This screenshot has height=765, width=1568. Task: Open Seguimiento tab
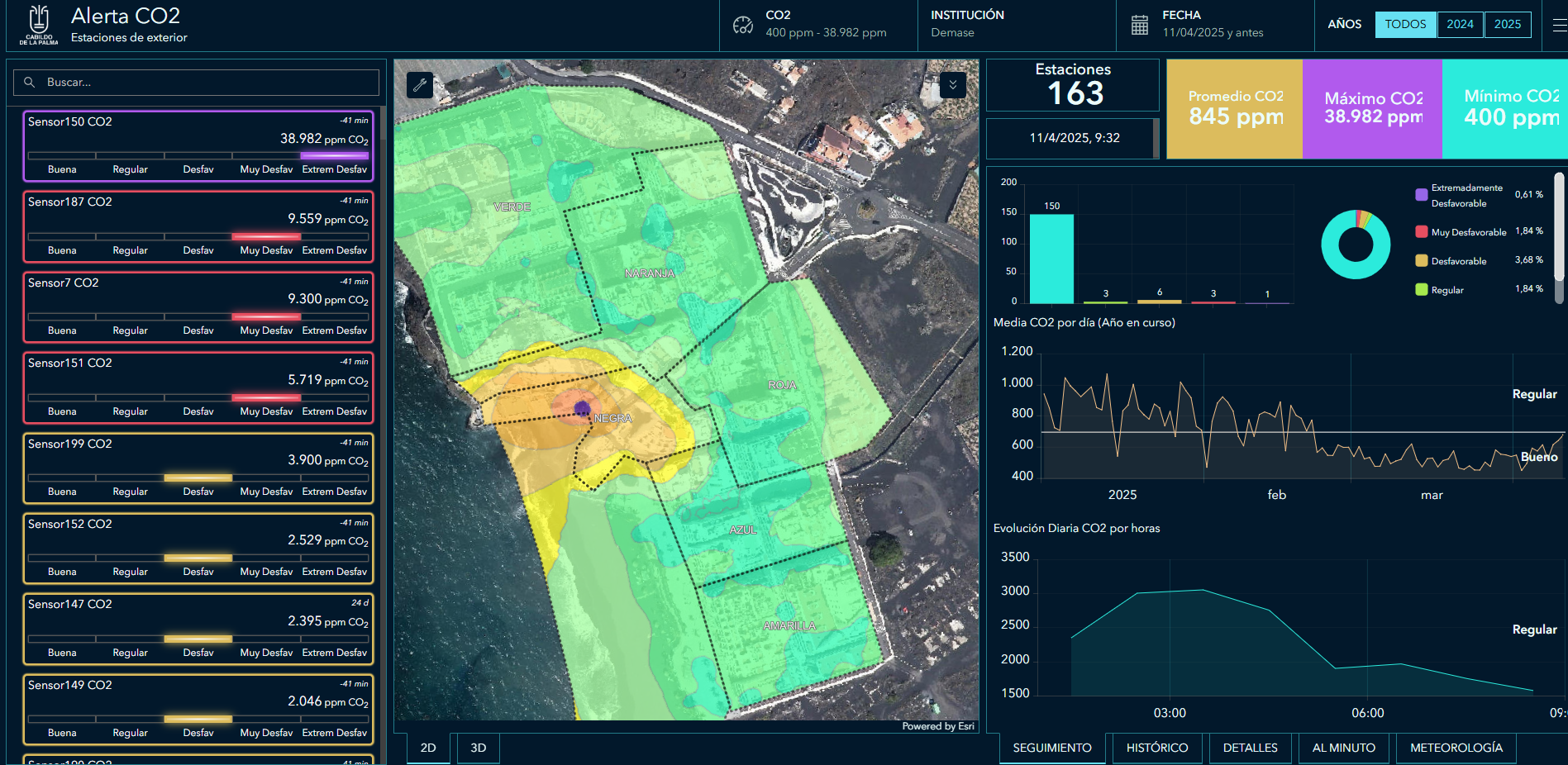1052,748
